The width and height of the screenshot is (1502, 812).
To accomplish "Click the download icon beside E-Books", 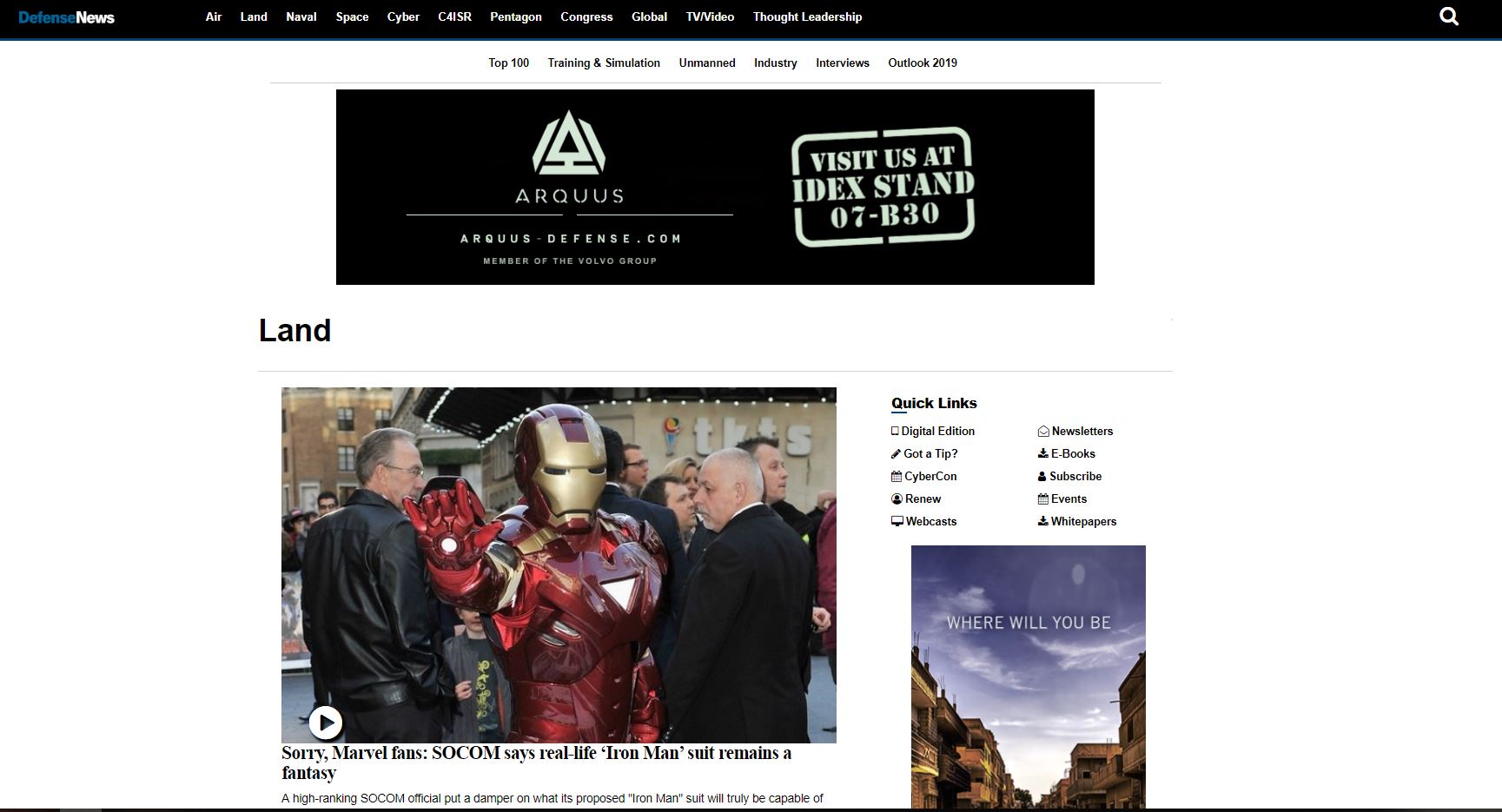I will tap(1042, 453).
